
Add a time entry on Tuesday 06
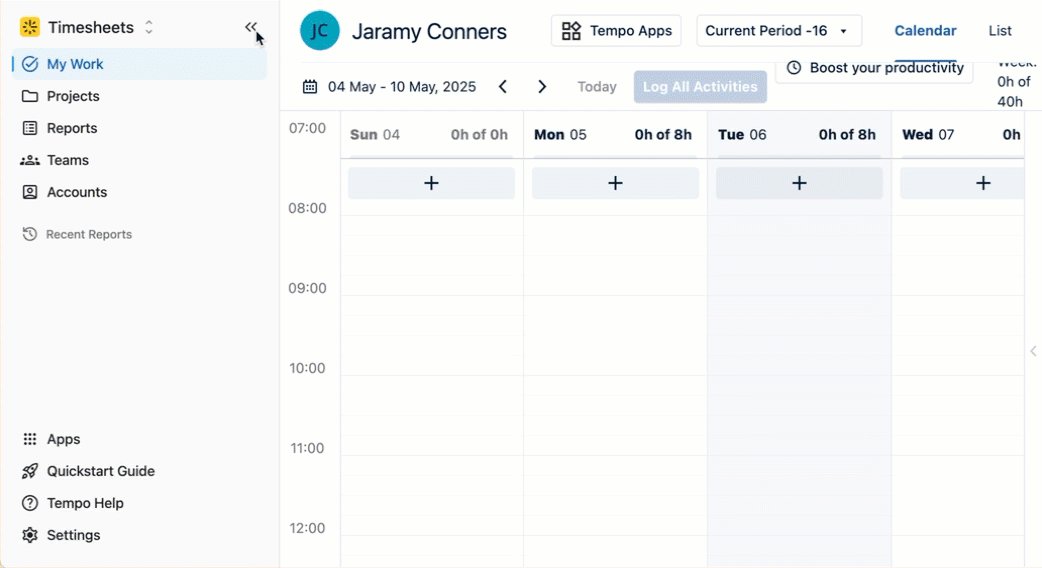tap(799, 183)
